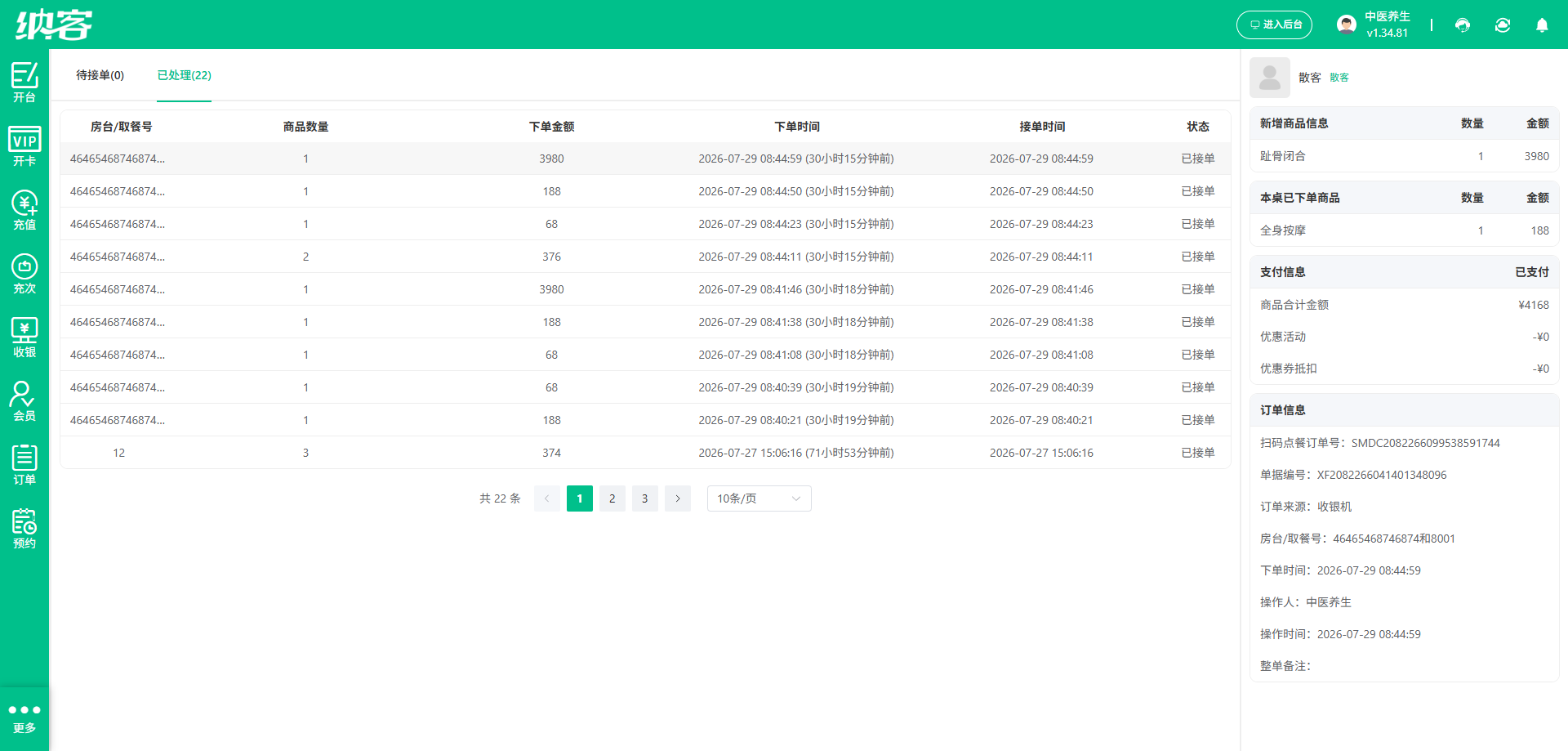Go to page 2 in pagination

pyautogui.click(x=612, y=498)
